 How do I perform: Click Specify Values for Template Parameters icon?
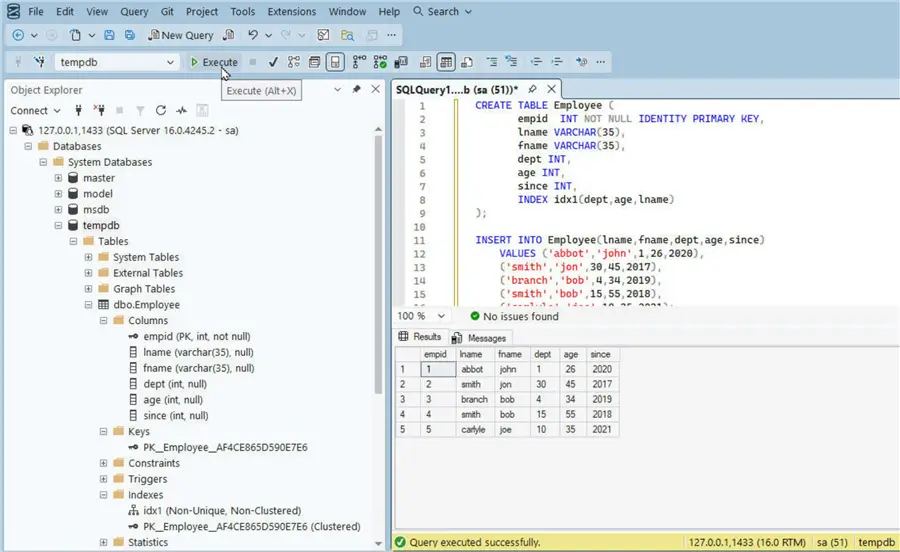[x=581, y=62]
